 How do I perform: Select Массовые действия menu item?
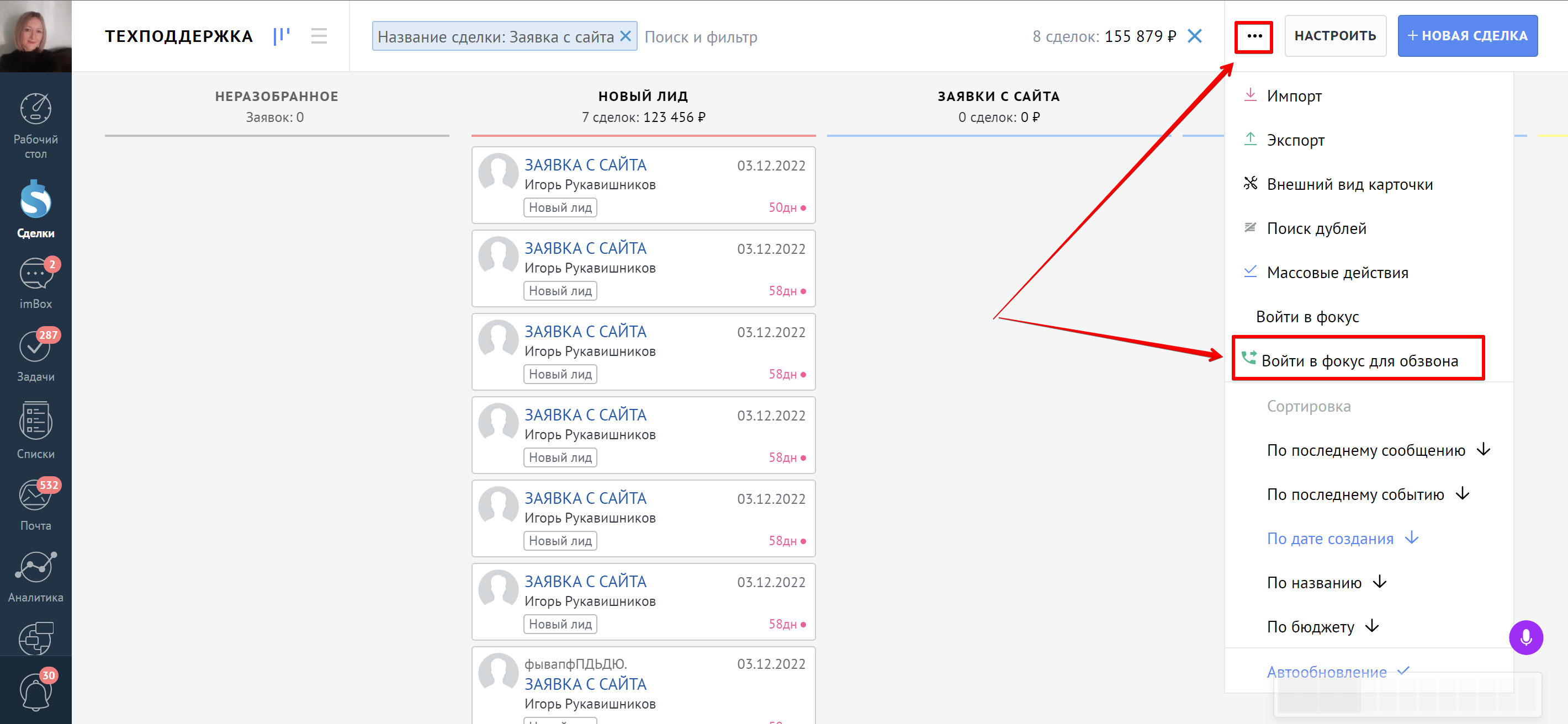[x=1368, y=273]
